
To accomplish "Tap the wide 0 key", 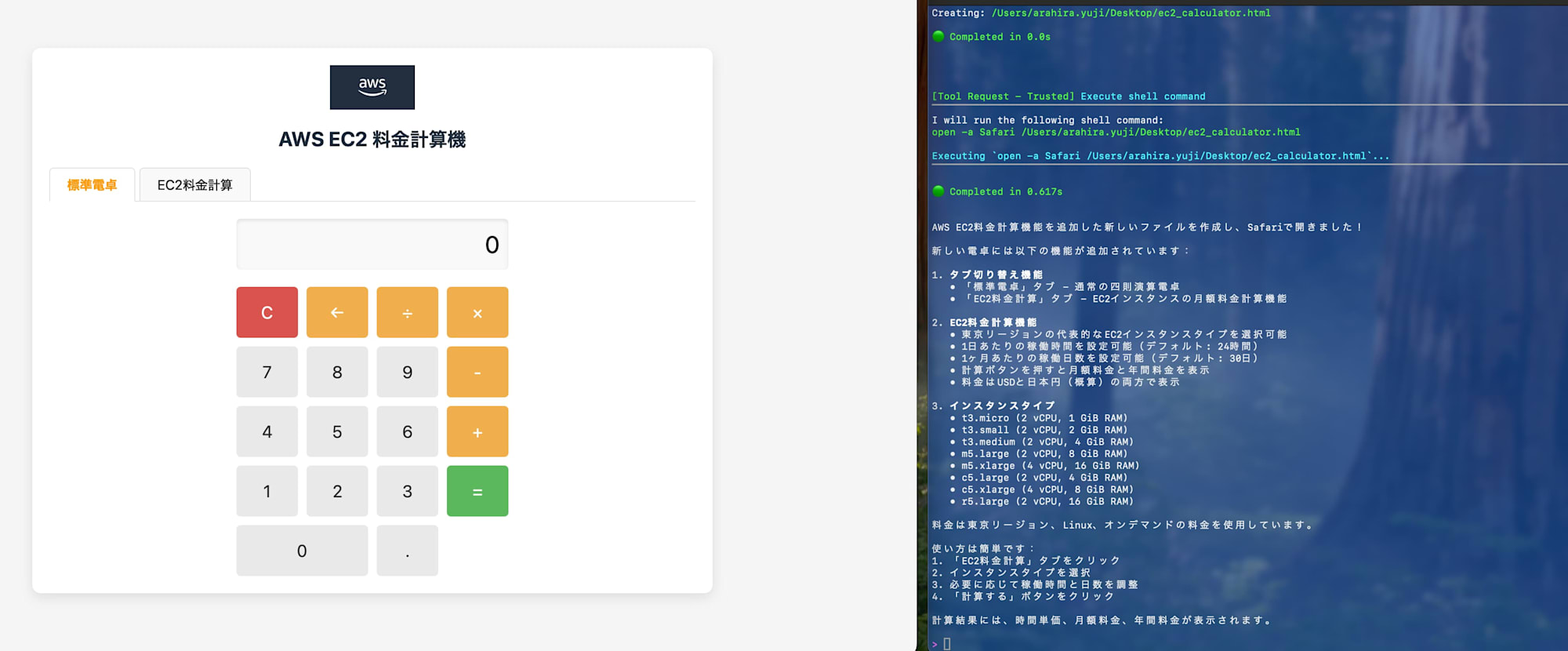I will click(x=302, y=551).
